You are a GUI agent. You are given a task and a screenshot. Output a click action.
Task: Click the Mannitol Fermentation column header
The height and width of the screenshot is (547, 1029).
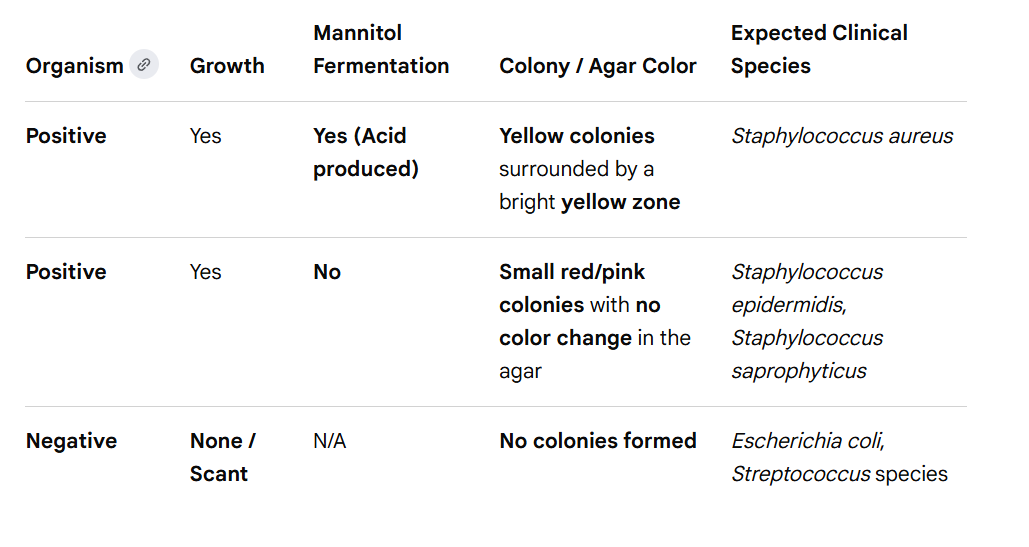tap(381, 49)
